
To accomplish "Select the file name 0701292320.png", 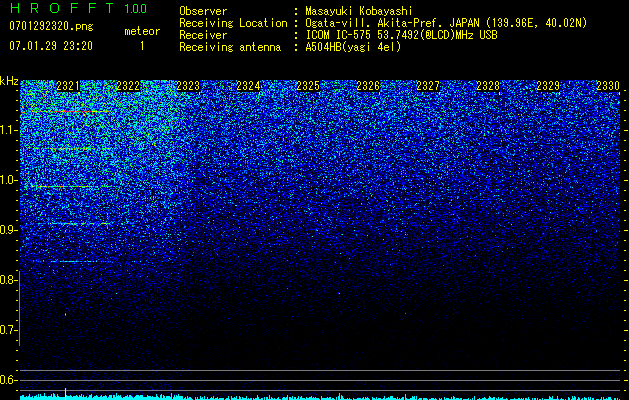I will 51,26.
